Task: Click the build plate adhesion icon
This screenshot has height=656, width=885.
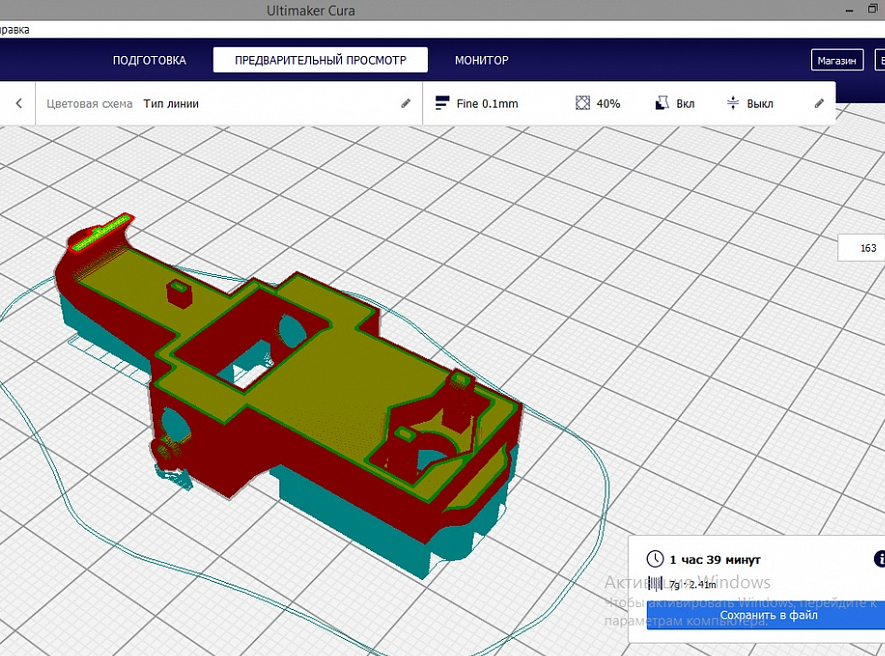Action: (732, 103)
